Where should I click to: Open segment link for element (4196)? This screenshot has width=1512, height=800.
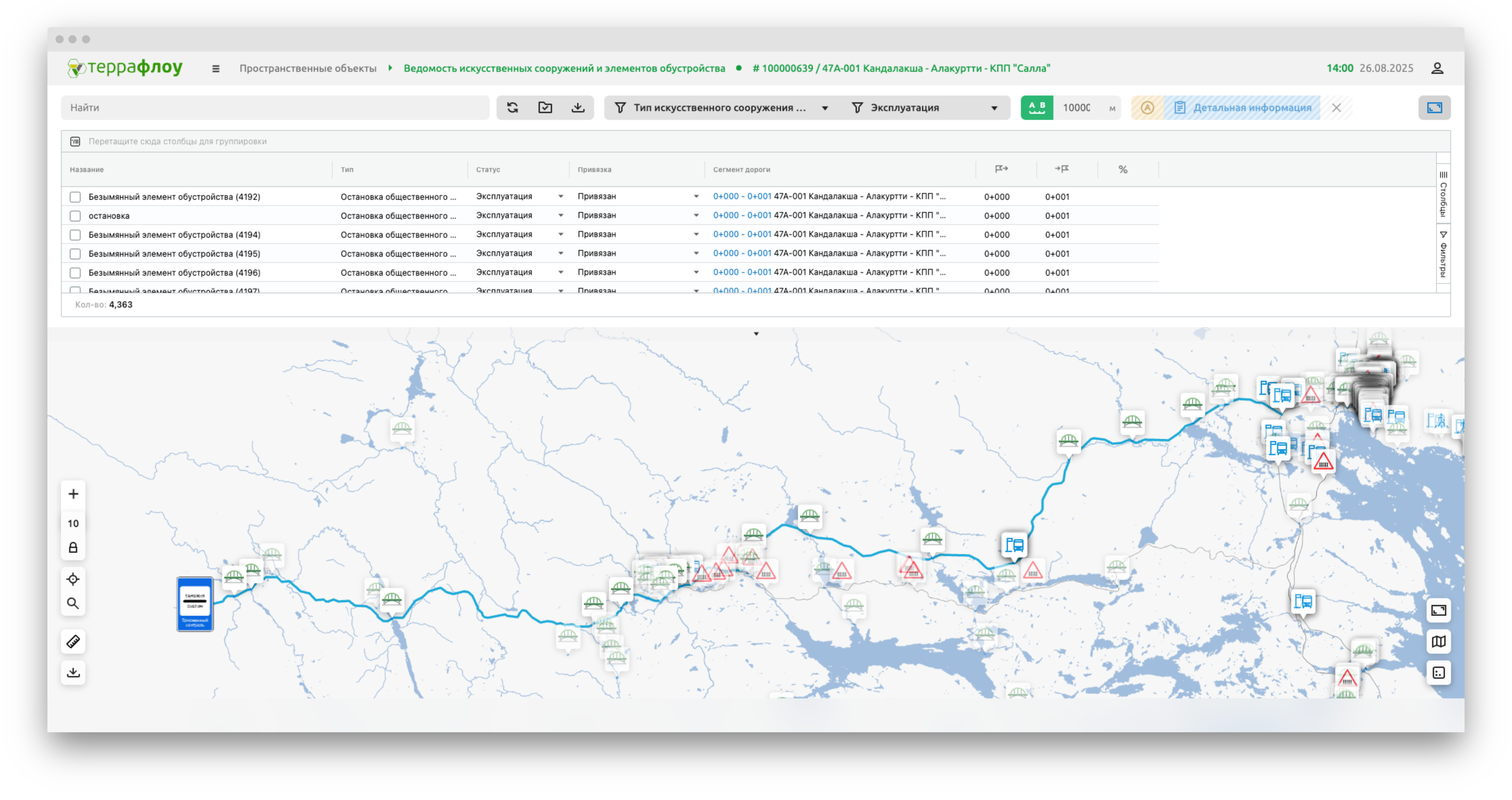742,272
